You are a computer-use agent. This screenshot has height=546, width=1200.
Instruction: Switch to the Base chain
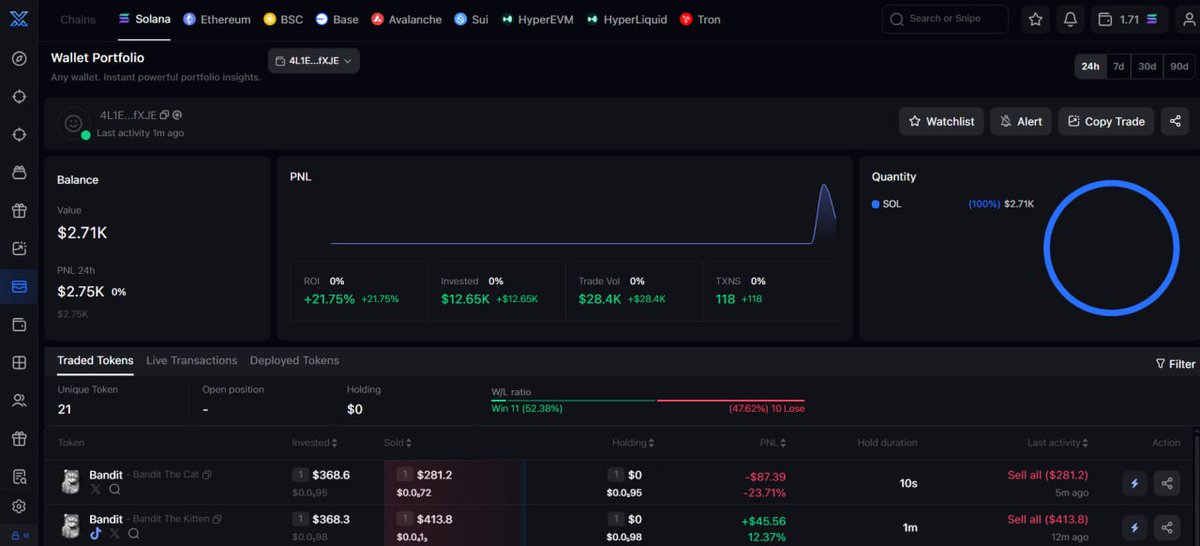click(x=337, y=19)
